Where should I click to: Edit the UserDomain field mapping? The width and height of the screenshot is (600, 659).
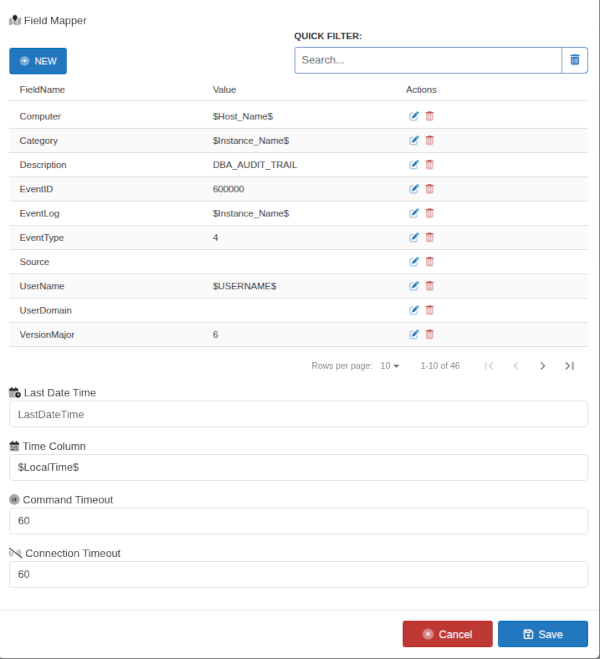[414, 310]
